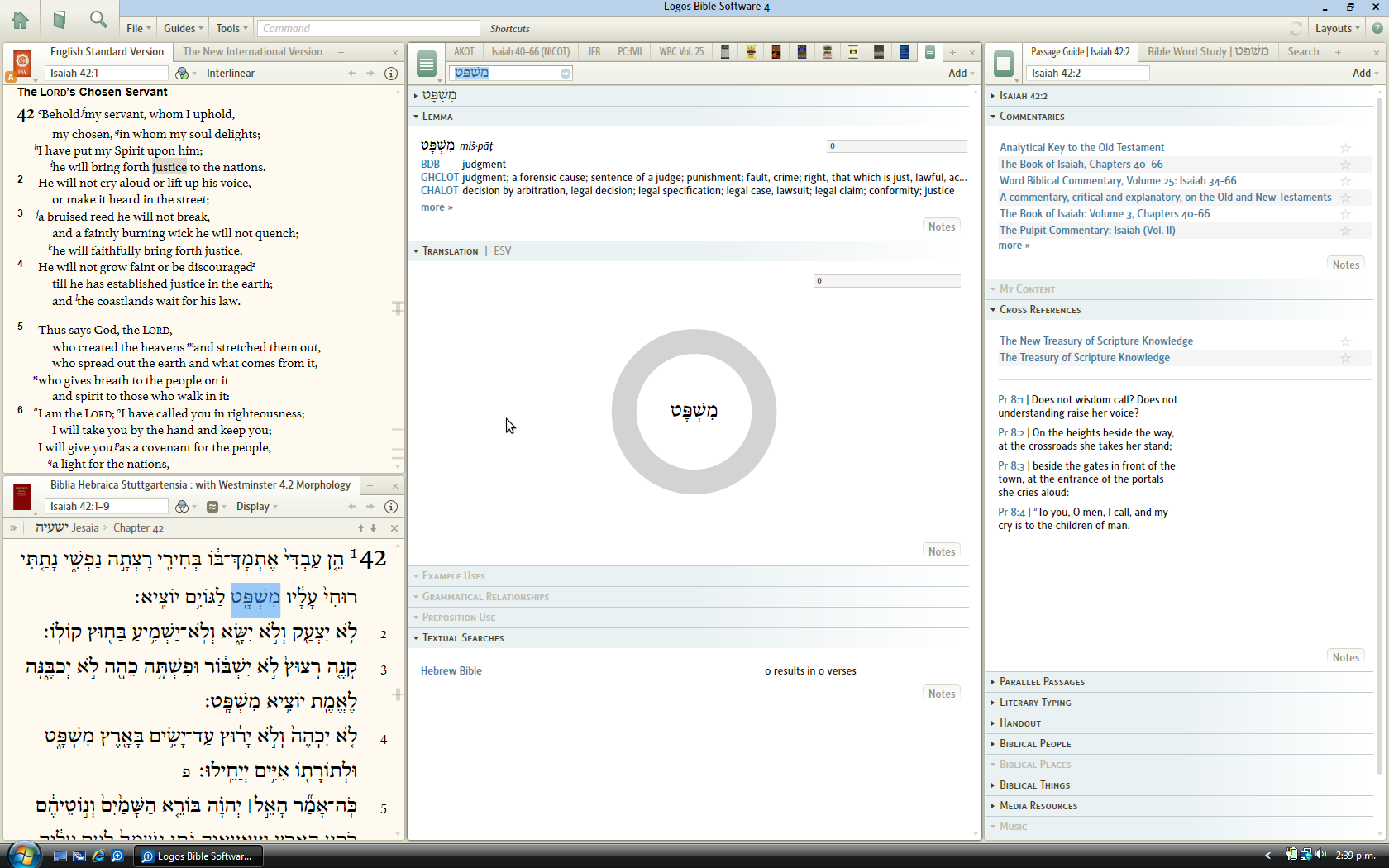The image size is (1389, 868).
Task: Adjust the Translation section count slider
Action: tap(886, 281)
